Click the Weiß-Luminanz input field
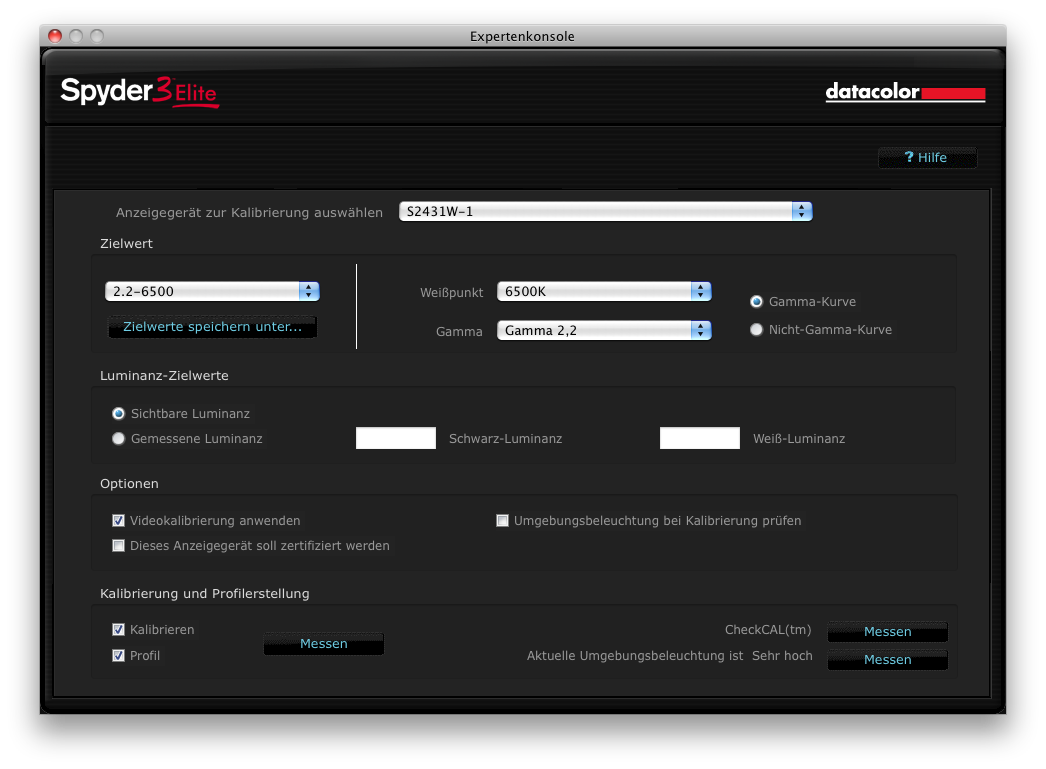The image size is (1046, 769). (x=700, y=438)
